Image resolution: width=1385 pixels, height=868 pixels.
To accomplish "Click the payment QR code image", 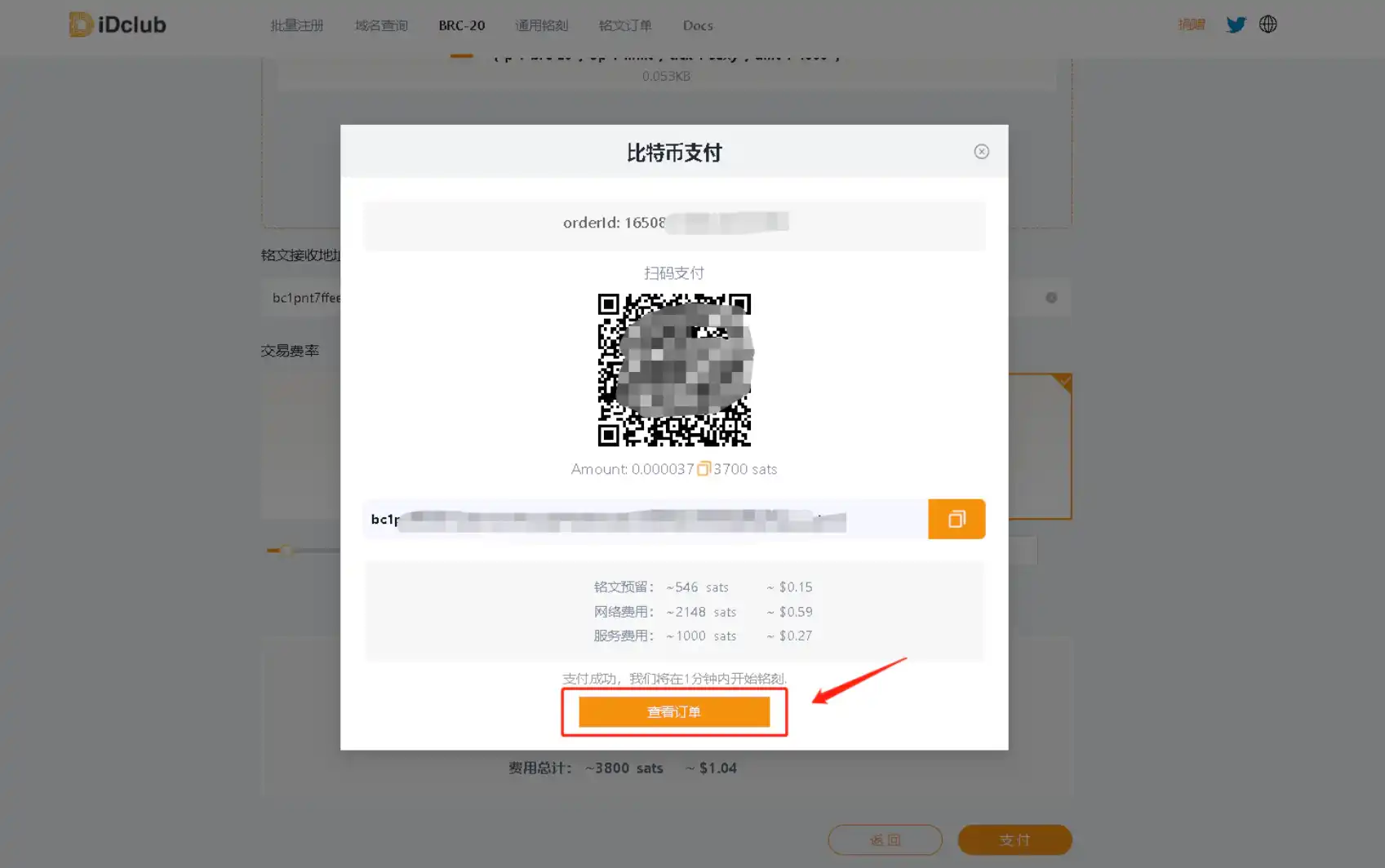I will (673, 370).
